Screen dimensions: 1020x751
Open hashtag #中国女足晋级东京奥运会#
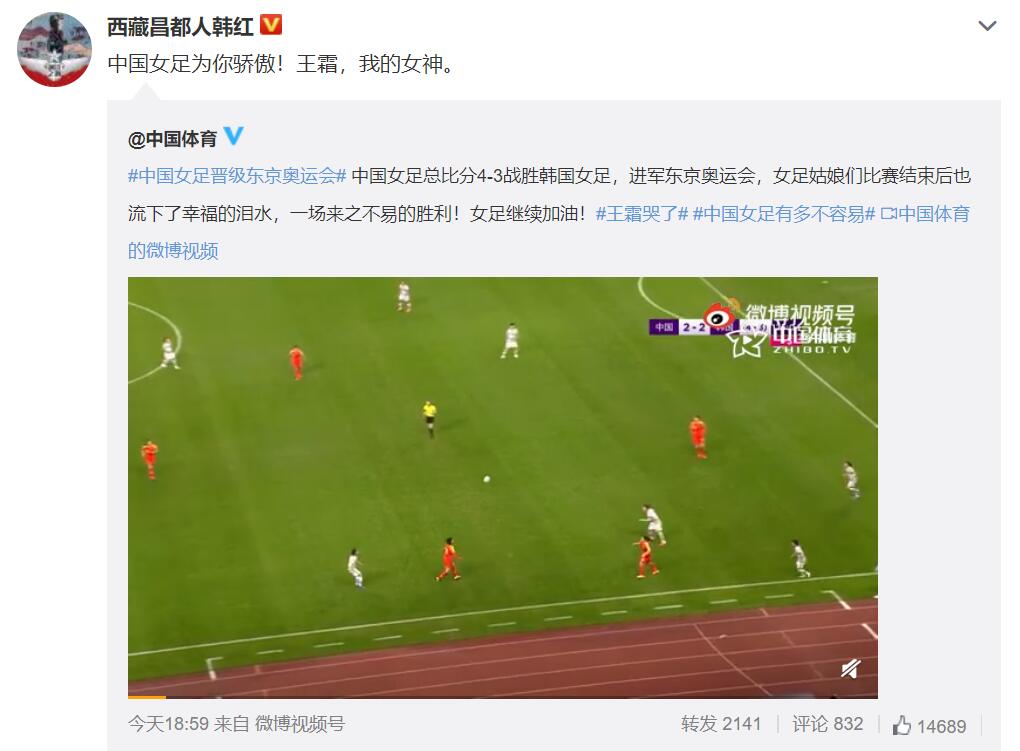(x=237, y=176)
